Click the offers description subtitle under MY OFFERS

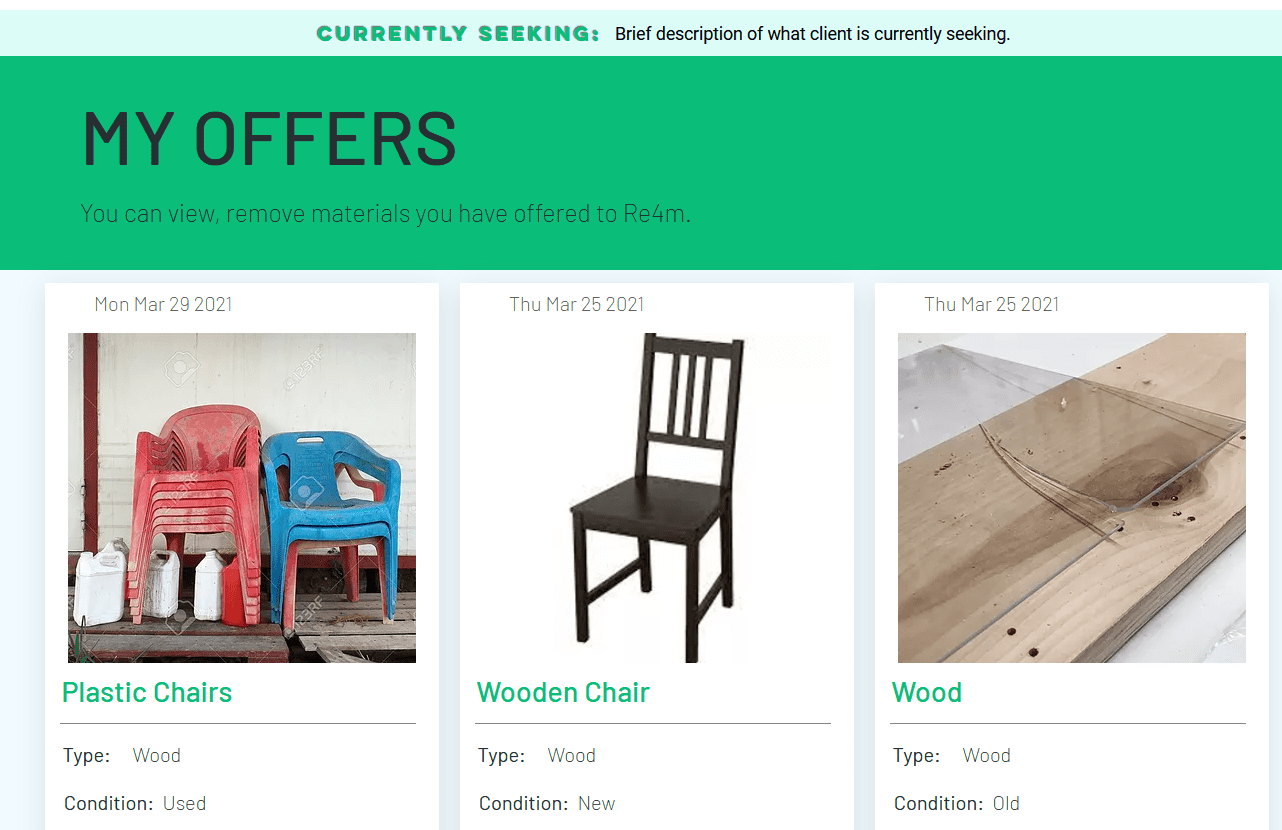coord(385,213)
